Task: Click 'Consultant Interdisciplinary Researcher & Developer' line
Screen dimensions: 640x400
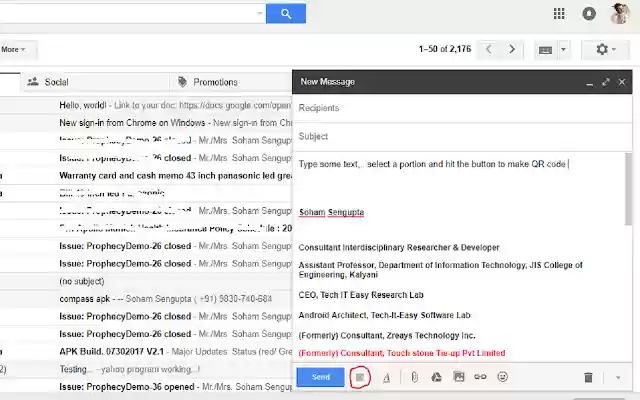Action: tap(399, 248)
